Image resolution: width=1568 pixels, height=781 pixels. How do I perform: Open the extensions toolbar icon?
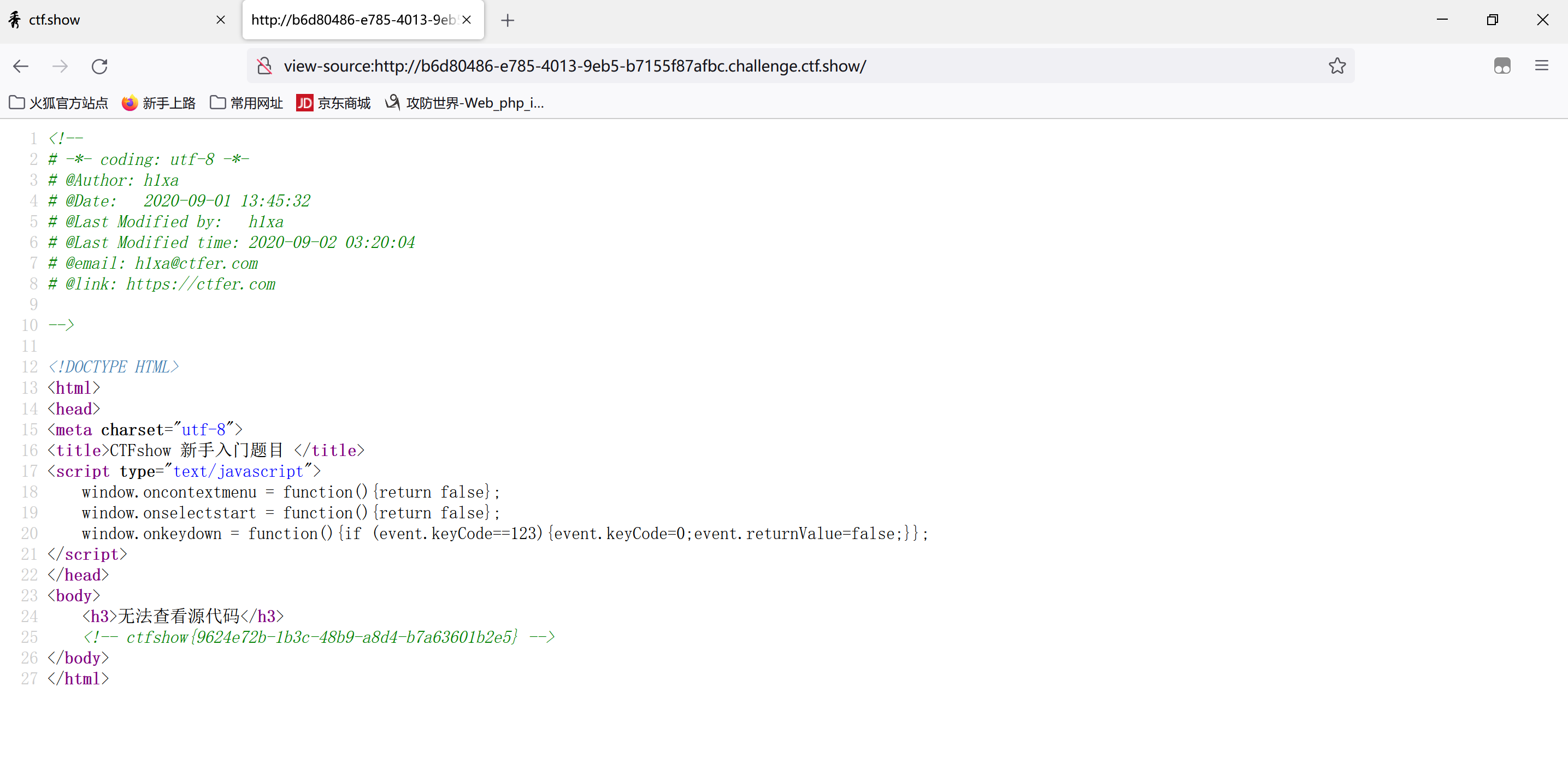[1502, 66]
